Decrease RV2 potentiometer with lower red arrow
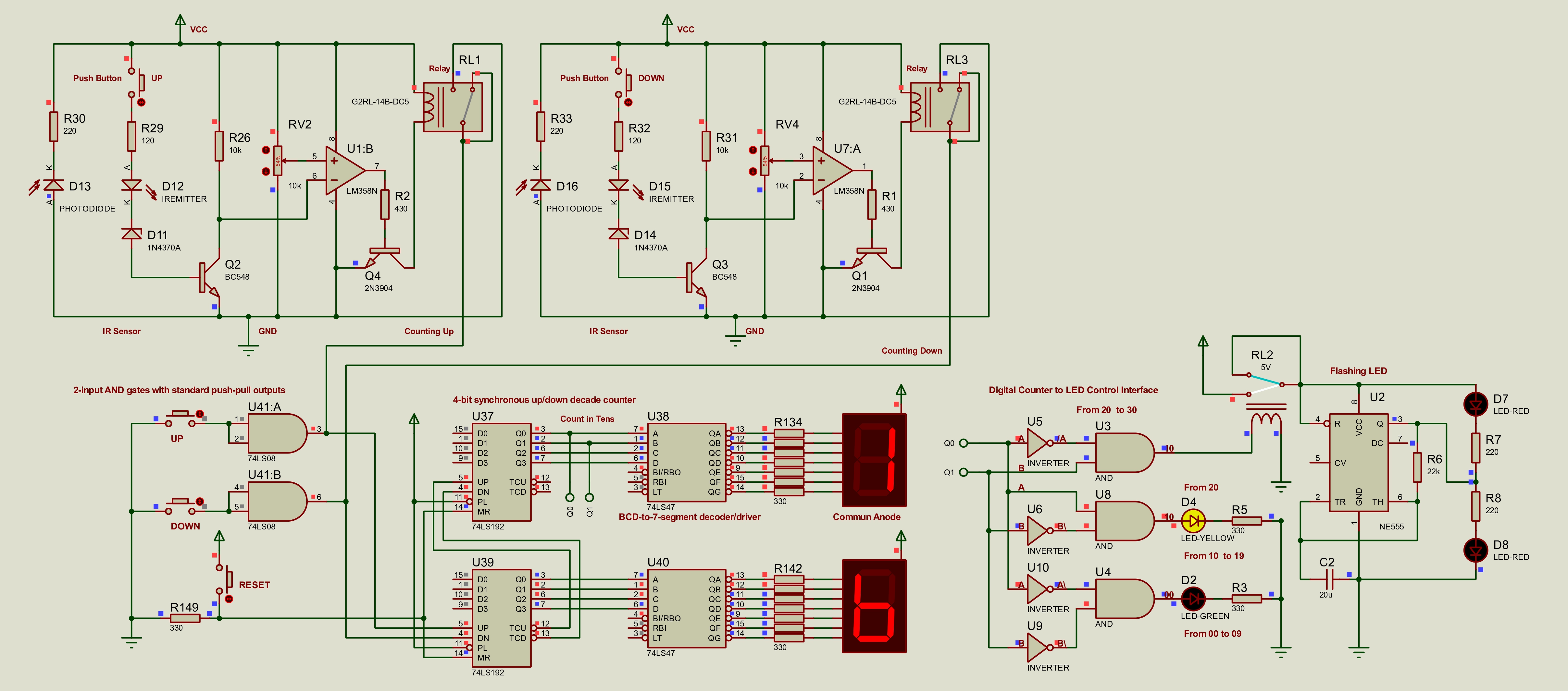Screen dimensions: 1568x691 click(x=266, y=172)
